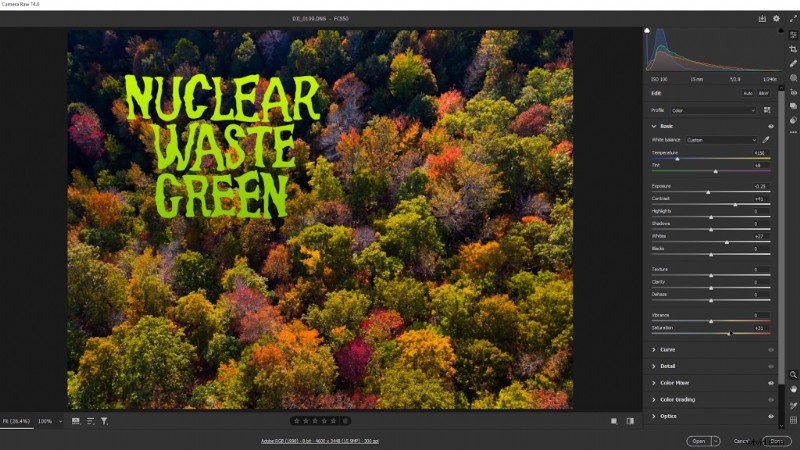Rate image with fifth star
Screen dimensions: 800x450
coord(333,421)
